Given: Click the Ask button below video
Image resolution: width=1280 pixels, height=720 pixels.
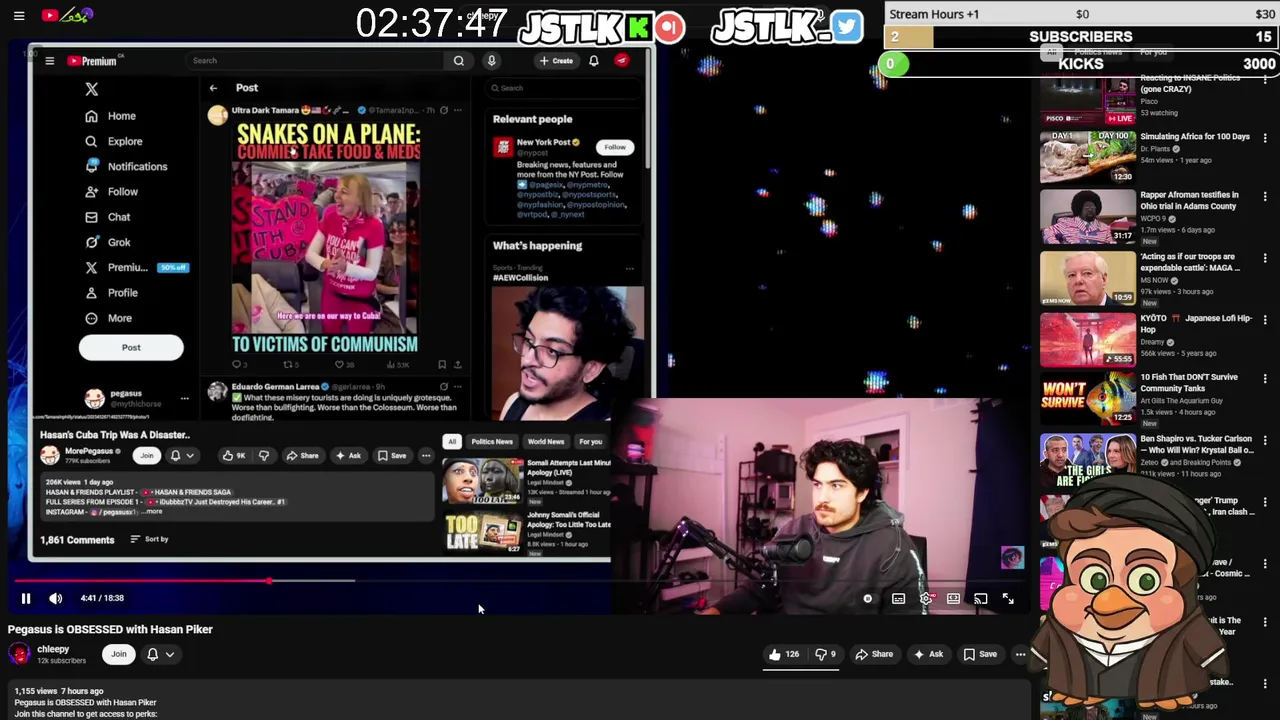Looking at the screenshot, I should [x=927, y=654].
